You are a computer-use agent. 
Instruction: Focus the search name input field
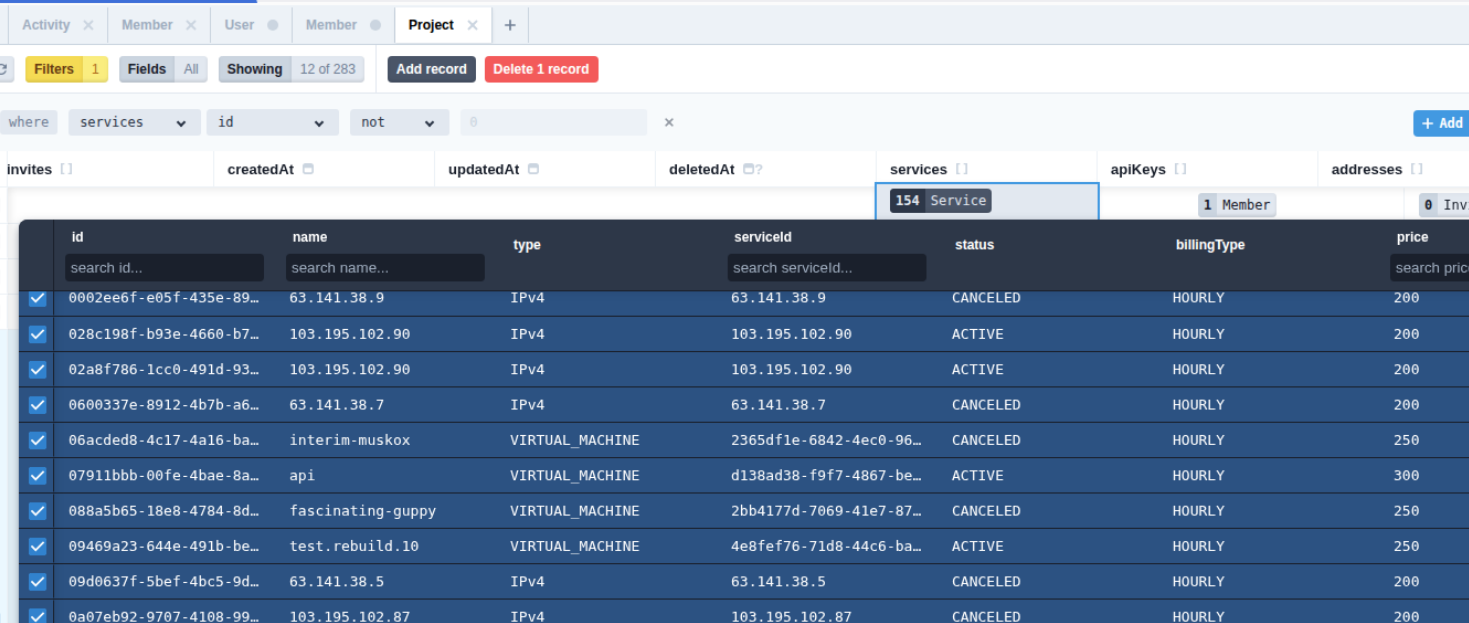point(385,268)
